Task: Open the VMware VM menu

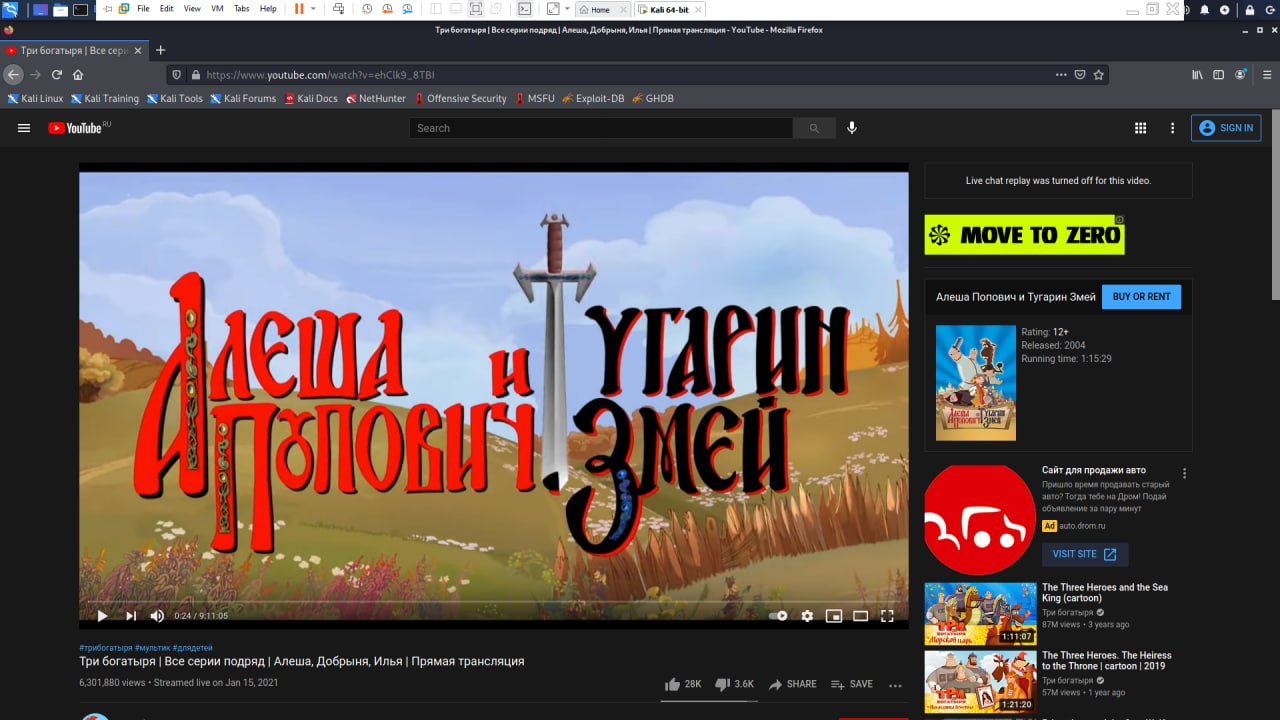Action: (217, 9)
